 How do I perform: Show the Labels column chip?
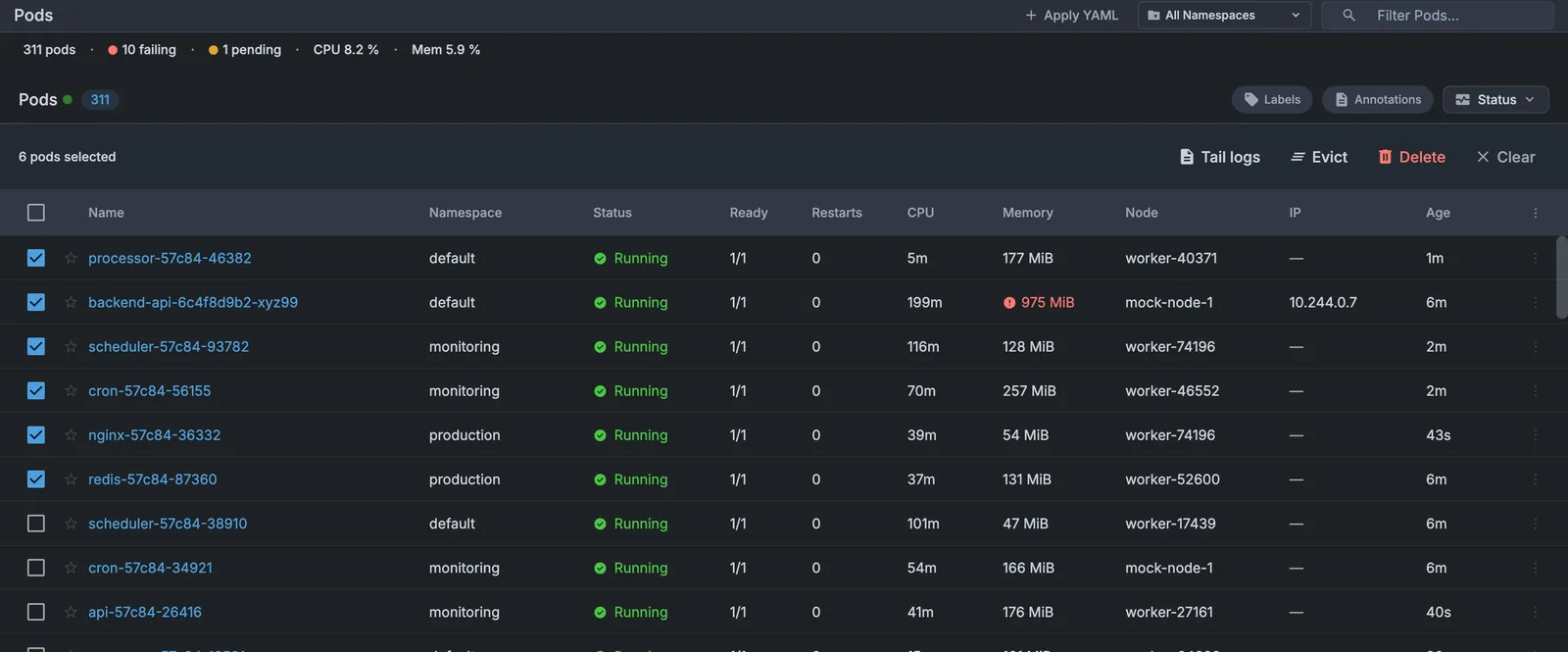click(x=1272, y=100)
